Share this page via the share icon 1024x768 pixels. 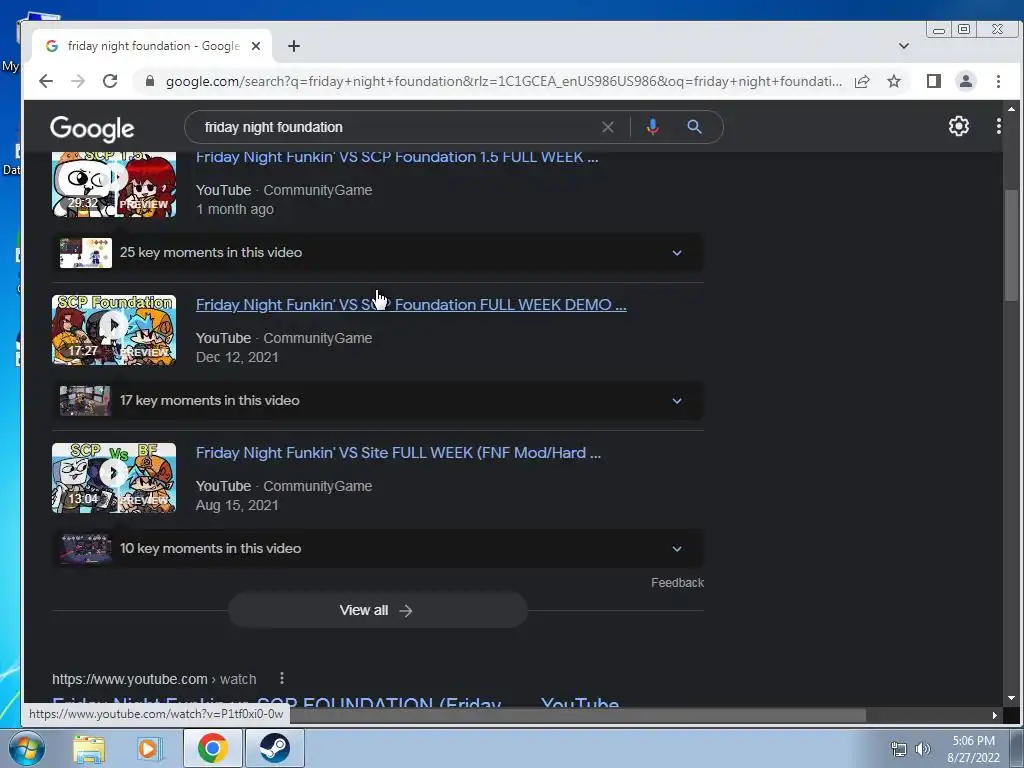(862, 81)
